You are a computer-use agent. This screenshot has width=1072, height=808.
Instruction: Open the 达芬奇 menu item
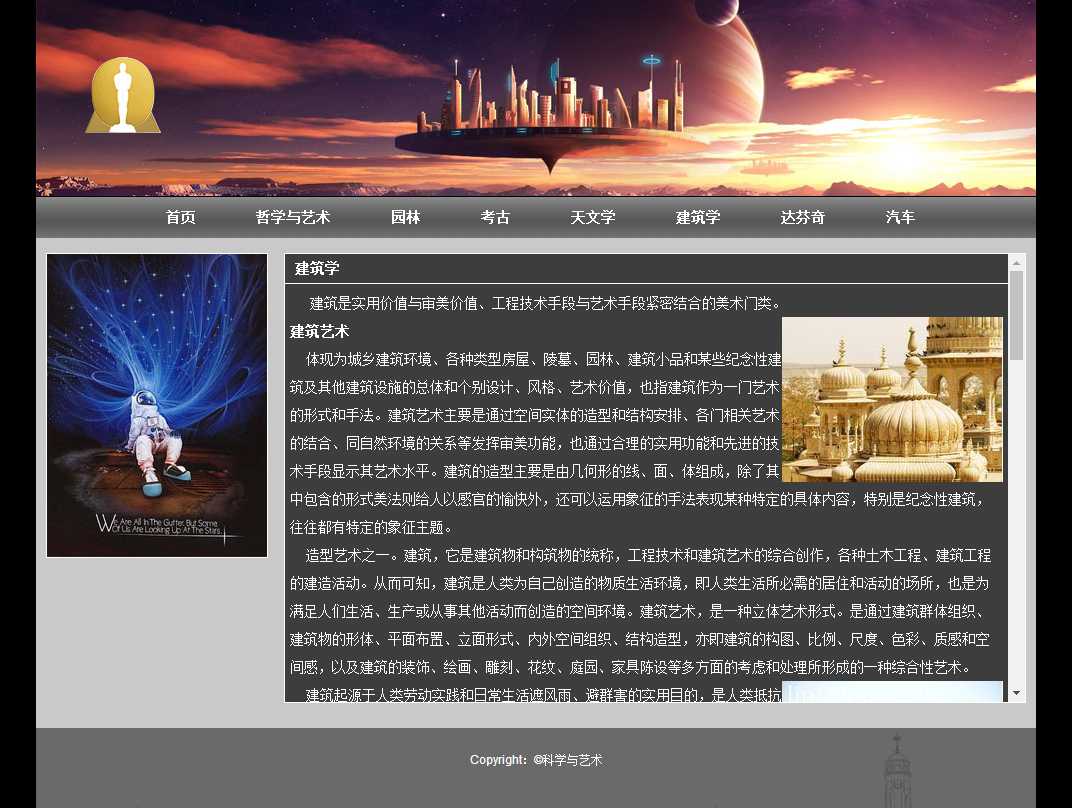(803, 218)
